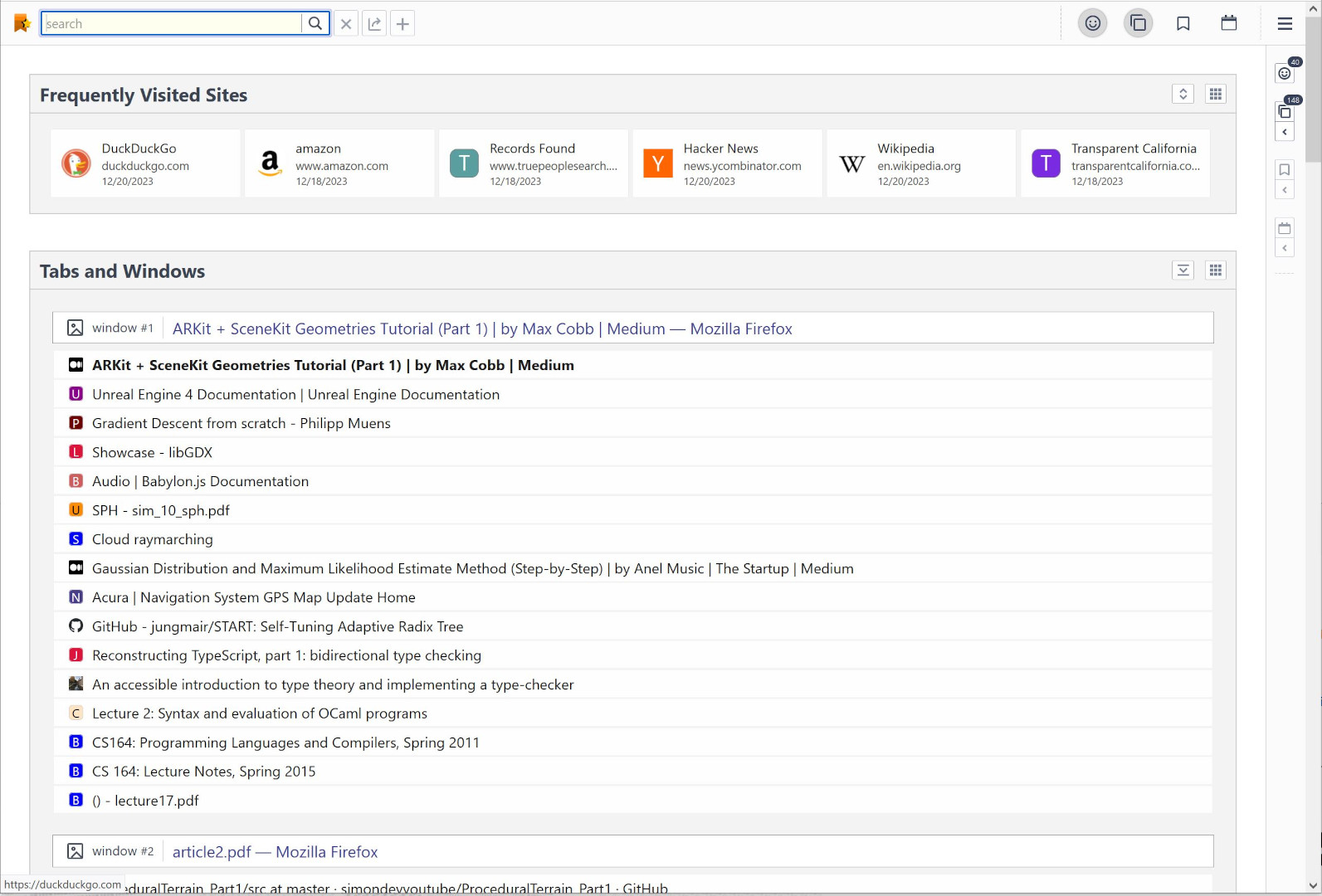Select Audio | Babylon.js Documentation tab
1322x896 pixels.
click(632, 481)
